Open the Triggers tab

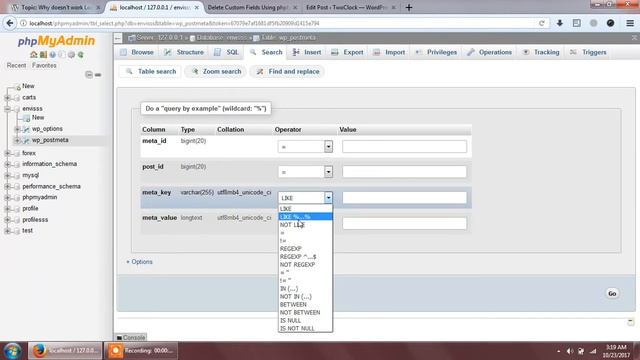coord(588,52)
